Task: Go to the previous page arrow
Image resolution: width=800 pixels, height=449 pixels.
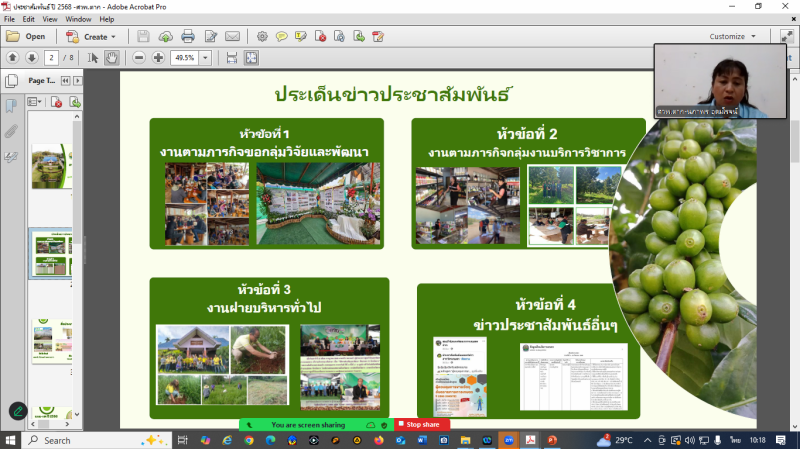Action: [13, 57]
